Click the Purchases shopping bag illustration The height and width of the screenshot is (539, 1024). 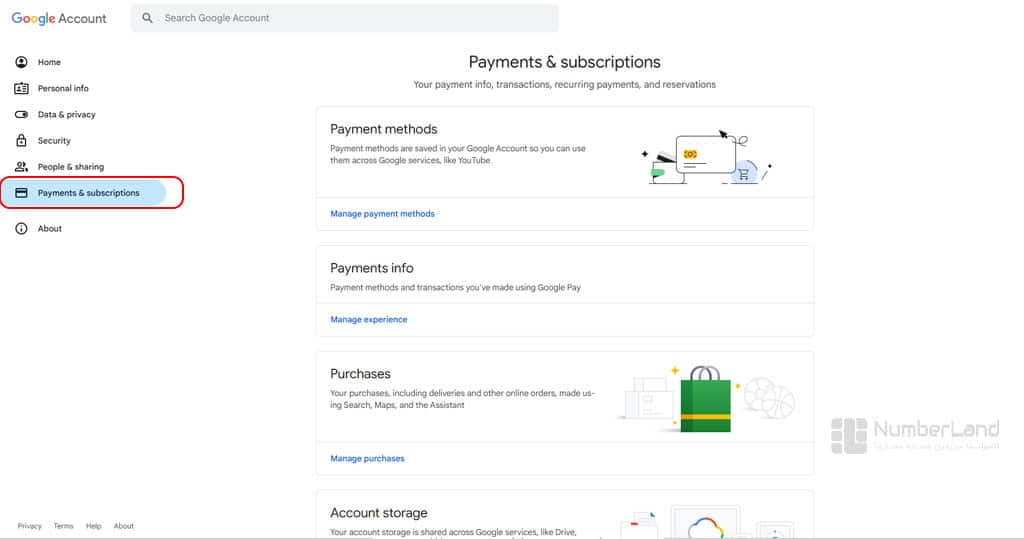click(705, 399)
